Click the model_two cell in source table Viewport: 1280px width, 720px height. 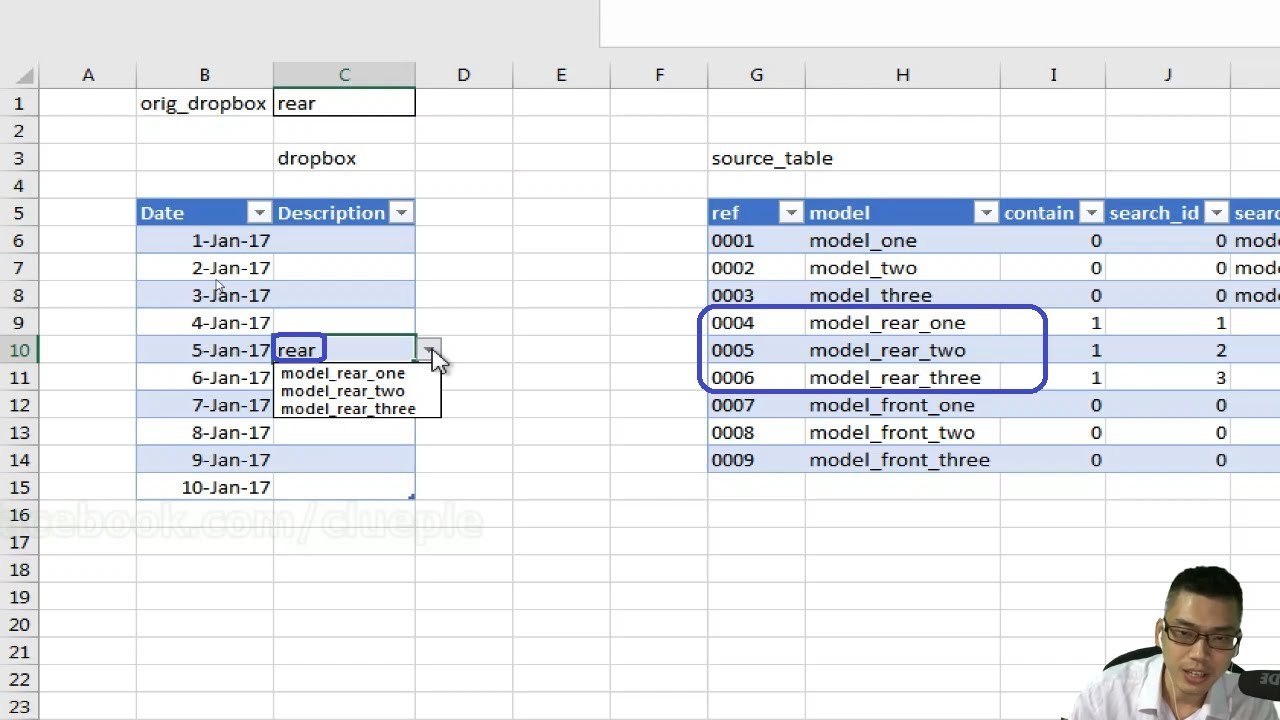coord(902,268)
